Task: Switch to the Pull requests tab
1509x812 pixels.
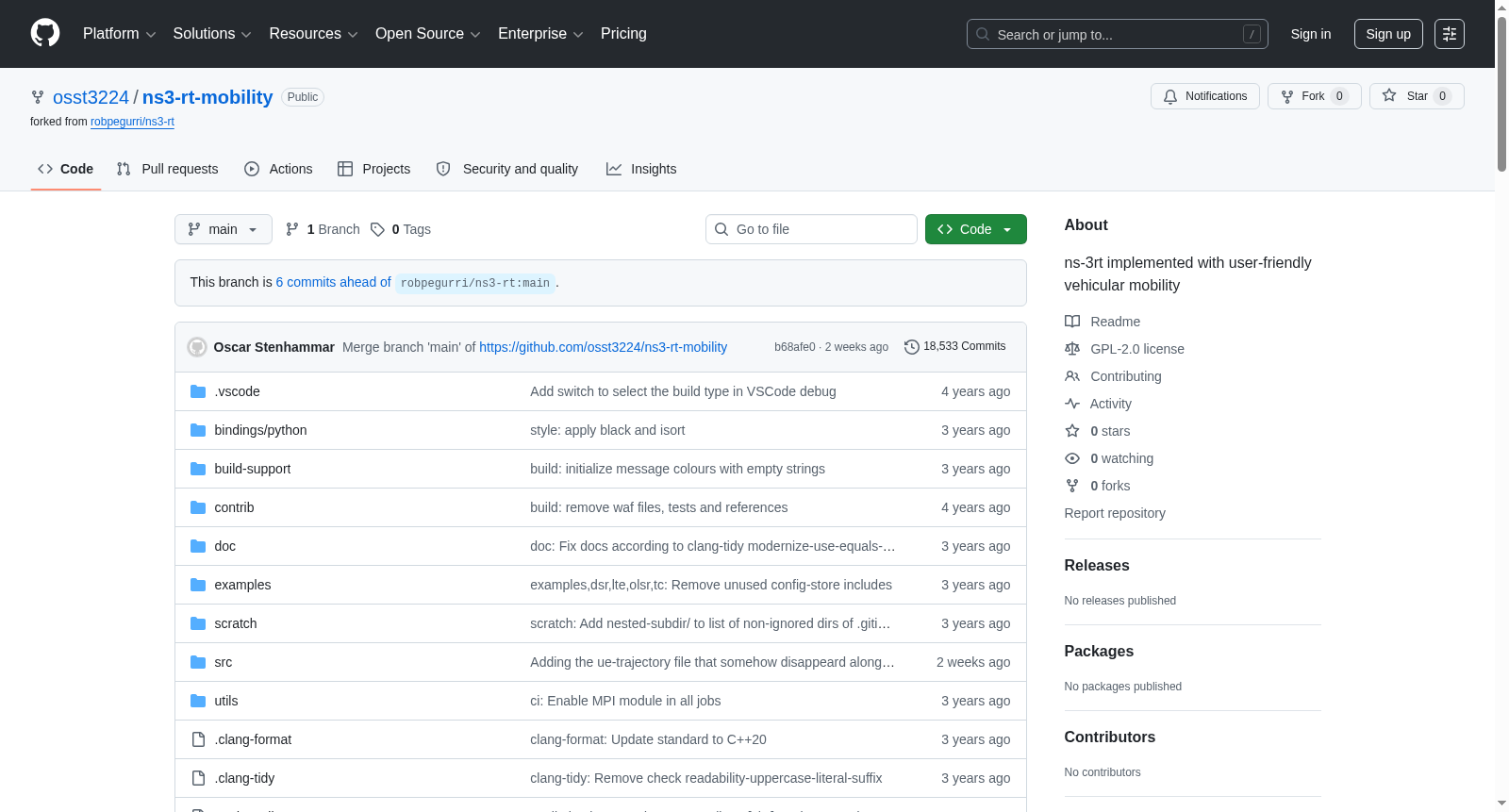Action: click(168, 169)
